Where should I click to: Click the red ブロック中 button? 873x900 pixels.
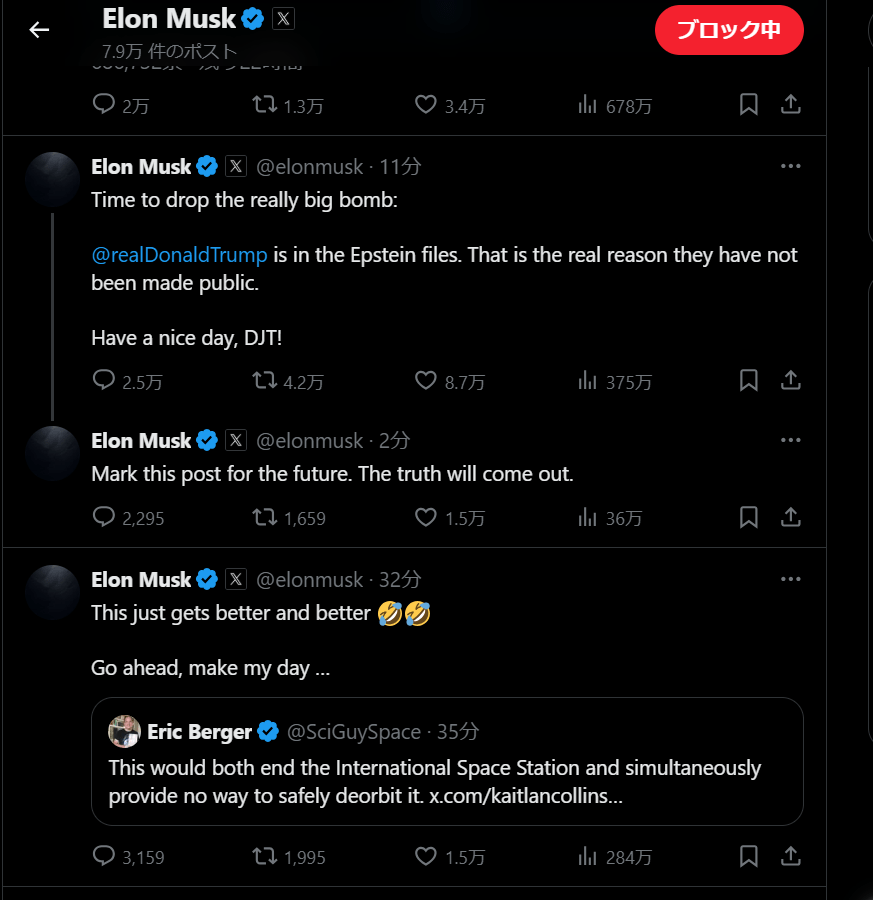point(729,30)
